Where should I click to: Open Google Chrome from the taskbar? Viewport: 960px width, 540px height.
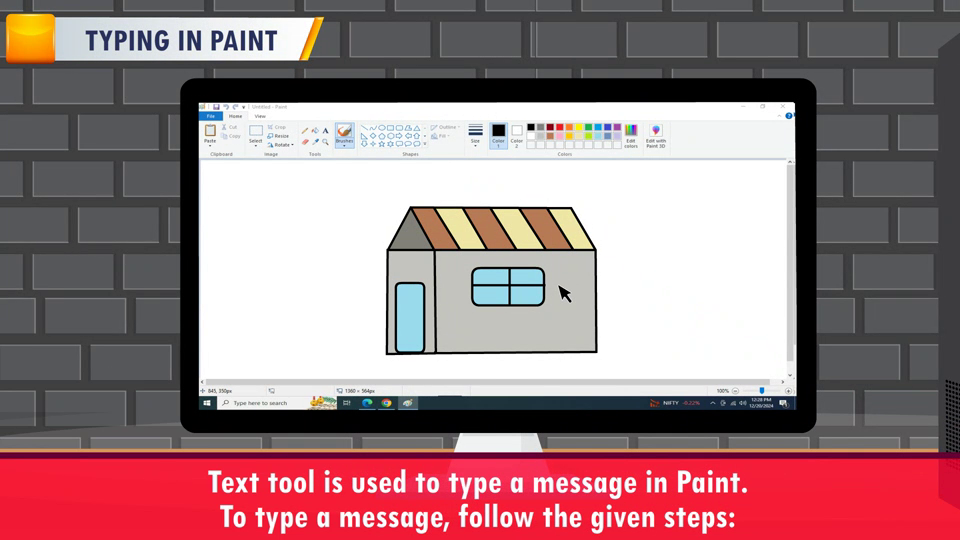click(387, 403)
